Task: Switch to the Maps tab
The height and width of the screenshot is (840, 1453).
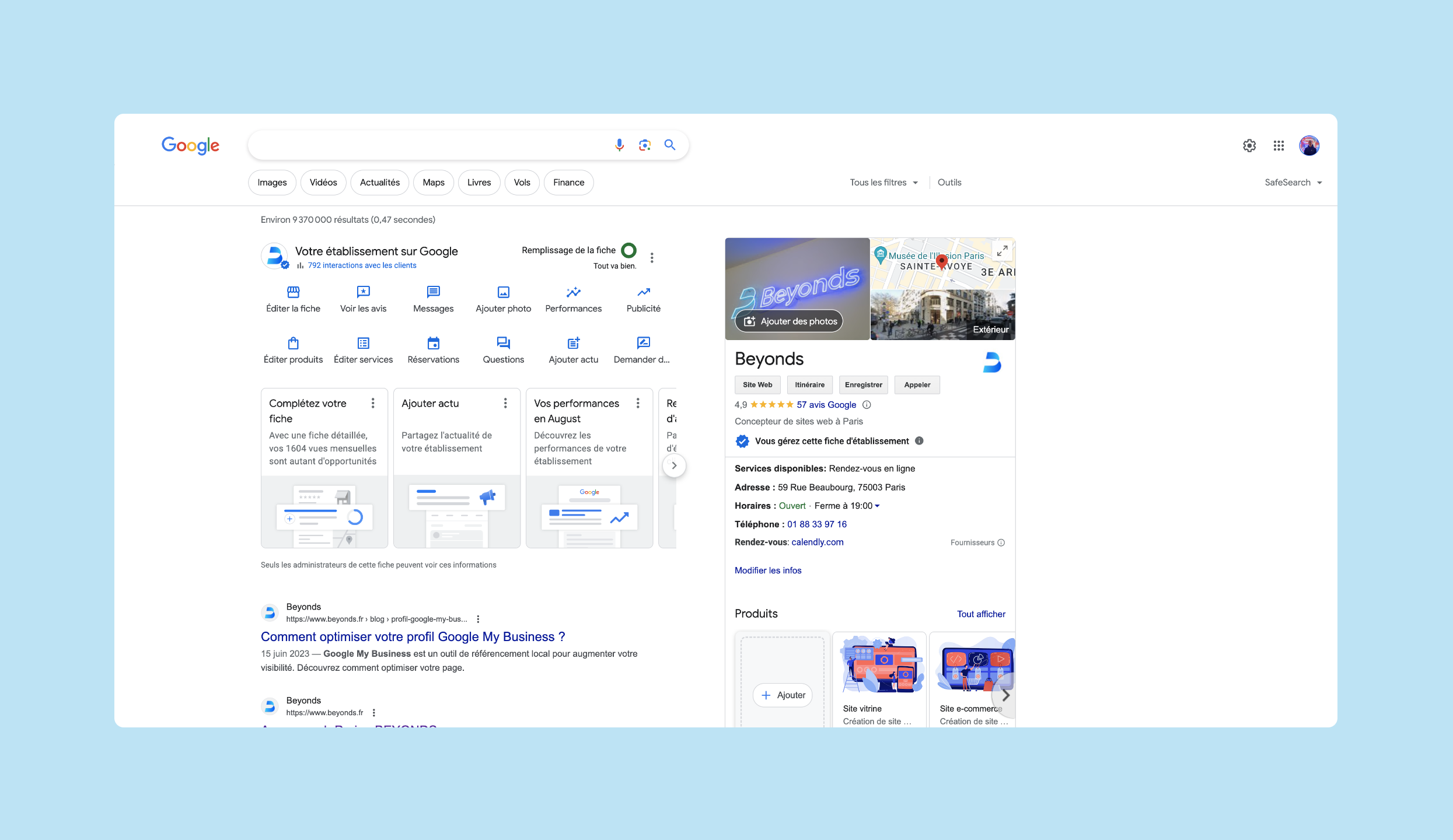Action: pyautogui.click(x=433, y=182)
